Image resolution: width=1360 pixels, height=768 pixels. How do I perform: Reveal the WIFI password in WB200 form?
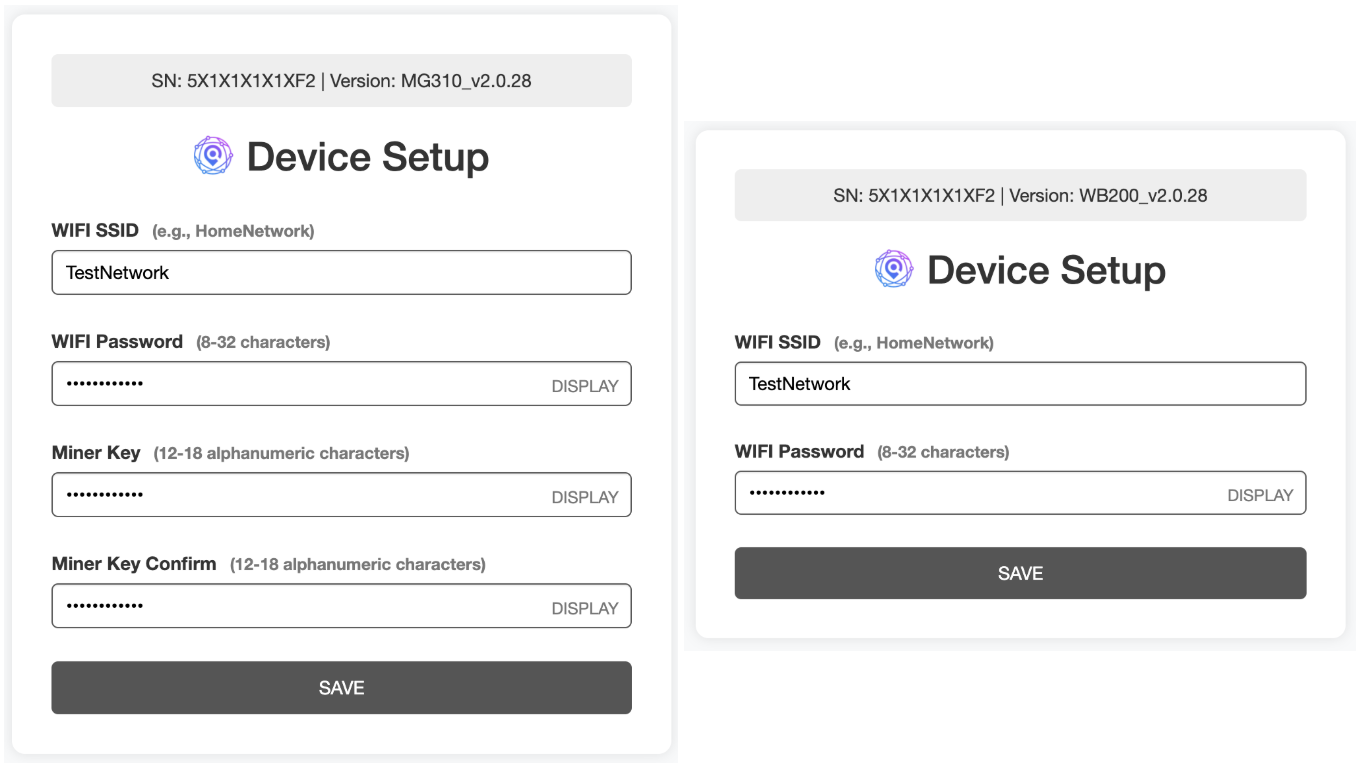1259,495
